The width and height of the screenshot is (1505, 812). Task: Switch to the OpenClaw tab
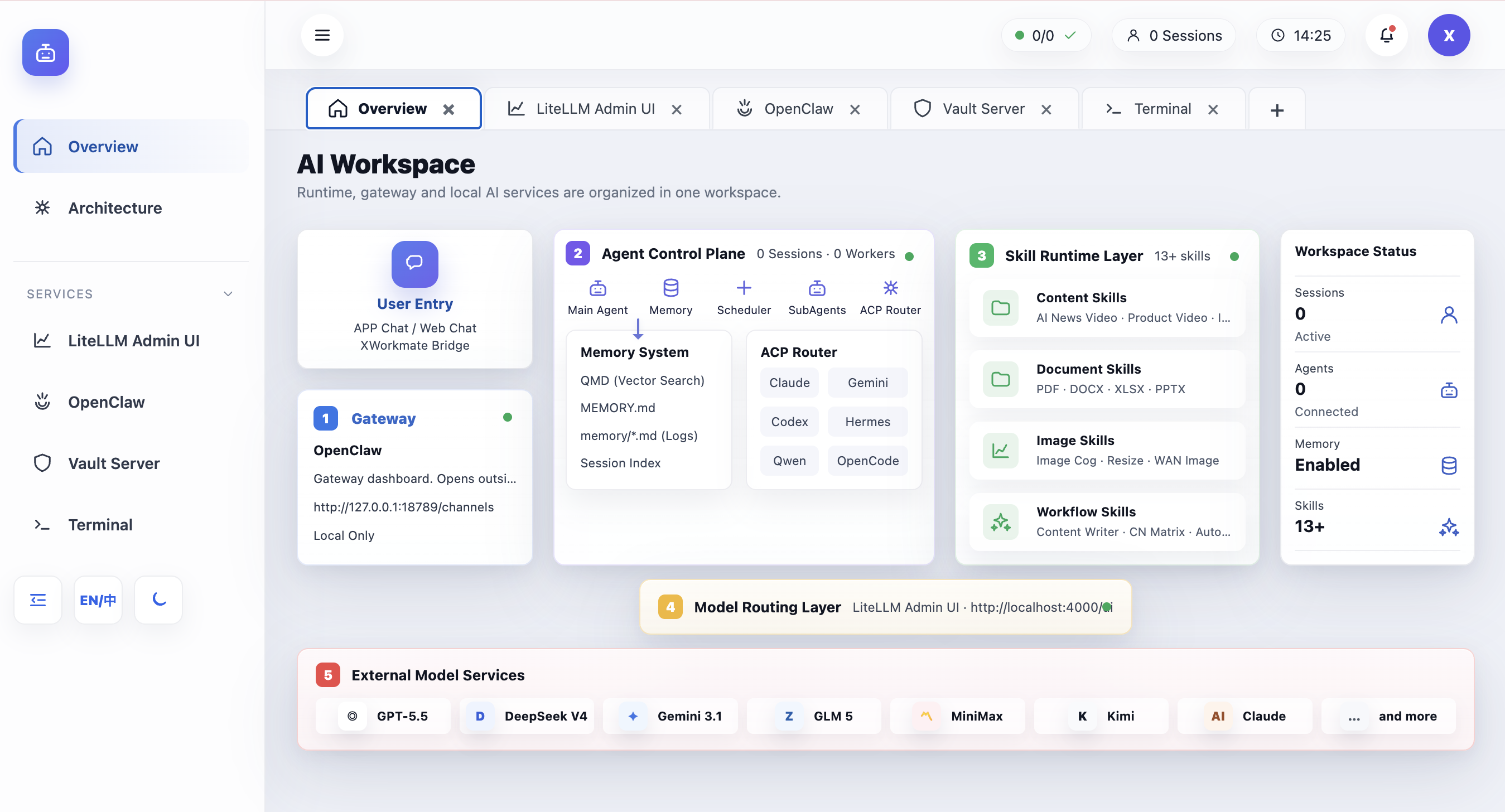pos(799,109)
